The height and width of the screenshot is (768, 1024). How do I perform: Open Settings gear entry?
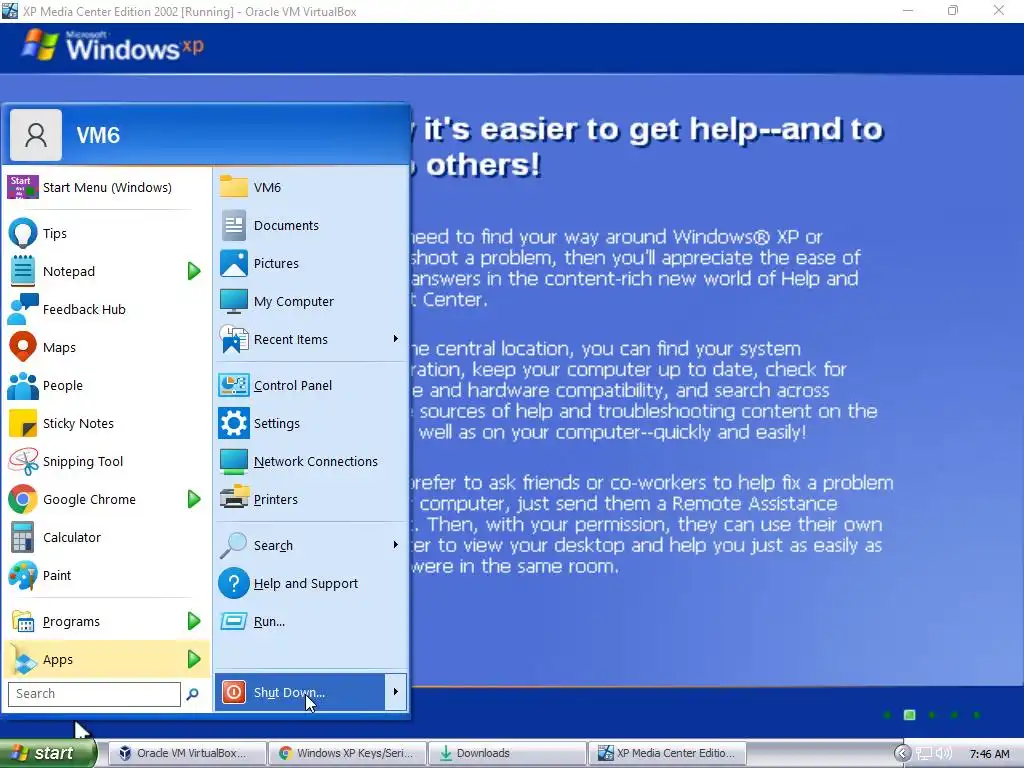point(310,423)
